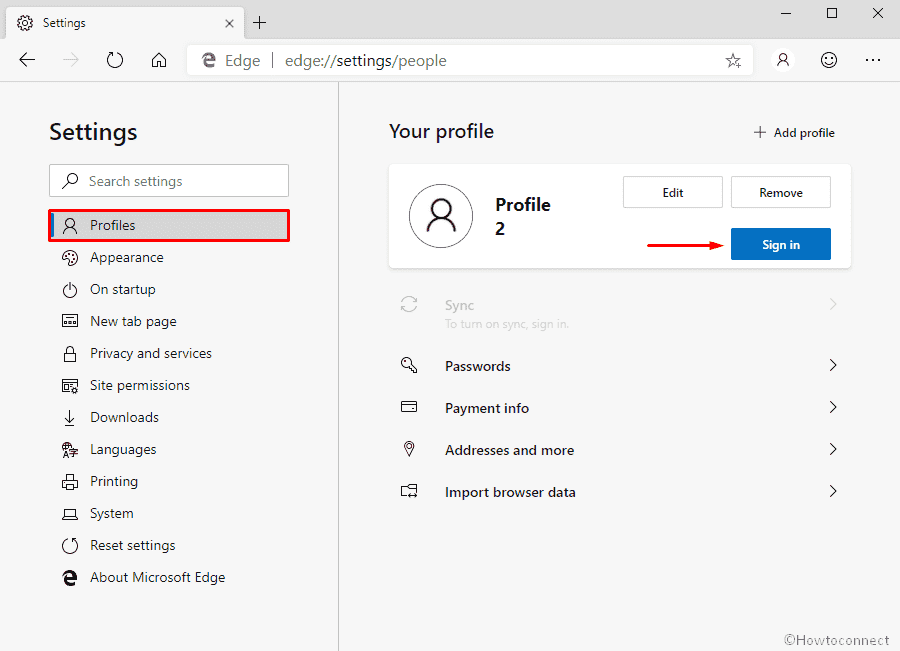Viewport: 900px width, 651px height.
Task: Add this page to favorites with the star icon
Action: click(733, 60)
